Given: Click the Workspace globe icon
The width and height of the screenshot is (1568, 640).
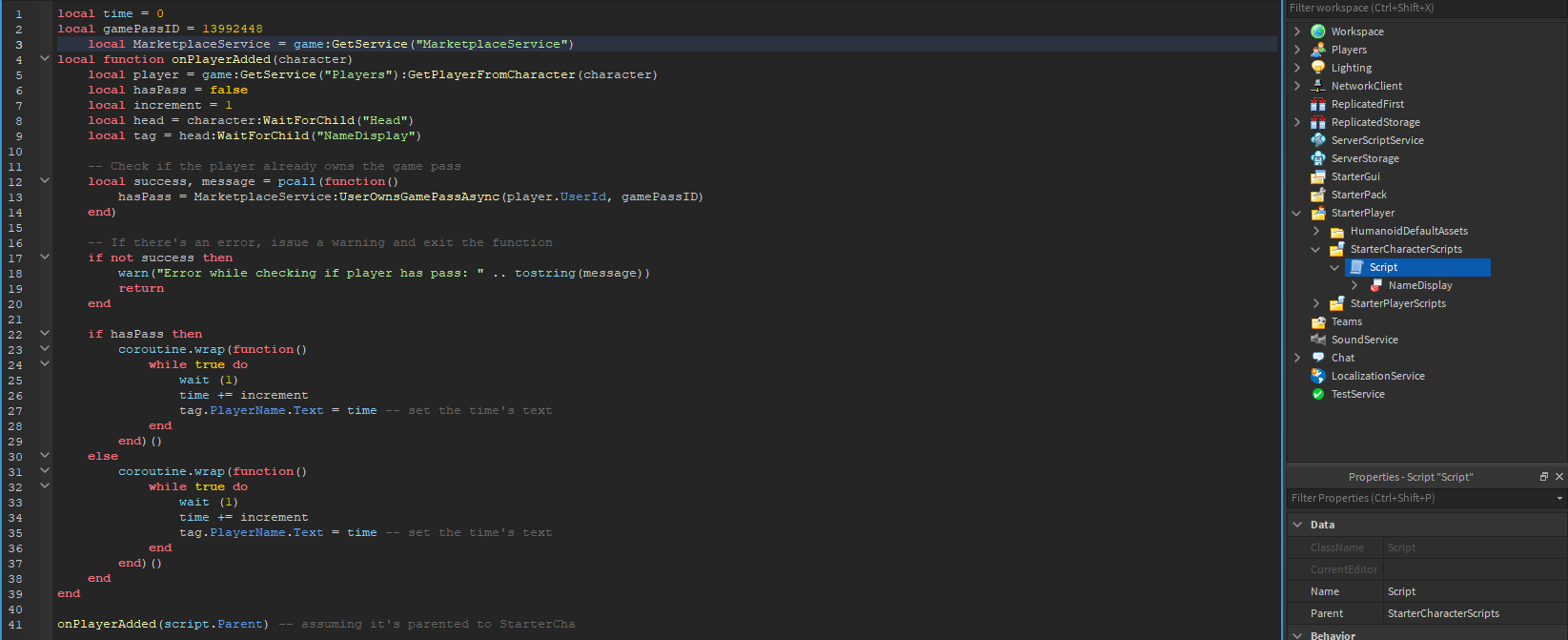Looking at the screenshot, I should [1317, 31].
